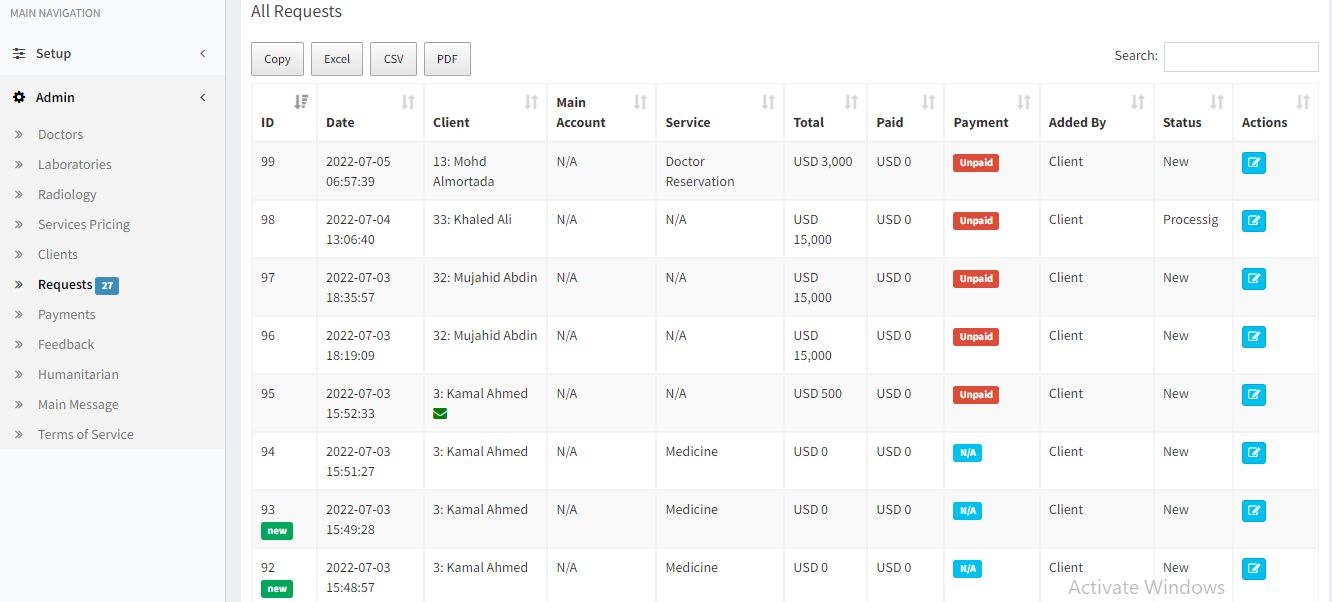
Task: Click the edit icon for request 93
Action: [x=1253, y=510]
